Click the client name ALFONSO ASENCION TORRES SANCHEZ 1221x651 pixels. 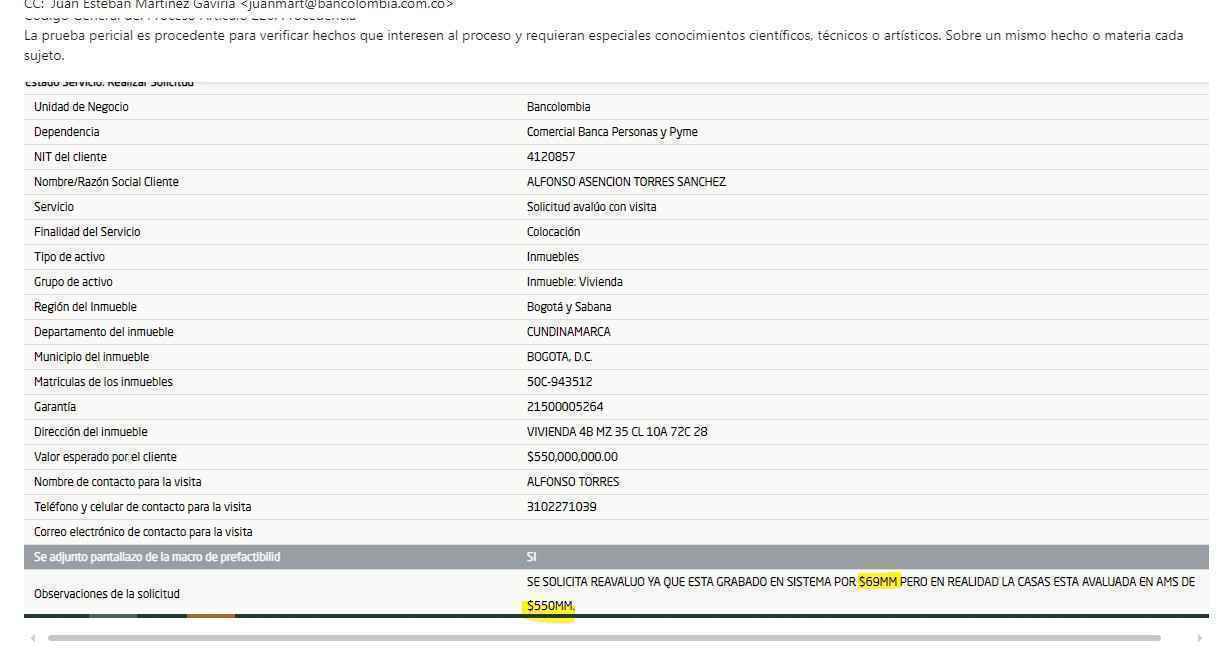(626, 182)
